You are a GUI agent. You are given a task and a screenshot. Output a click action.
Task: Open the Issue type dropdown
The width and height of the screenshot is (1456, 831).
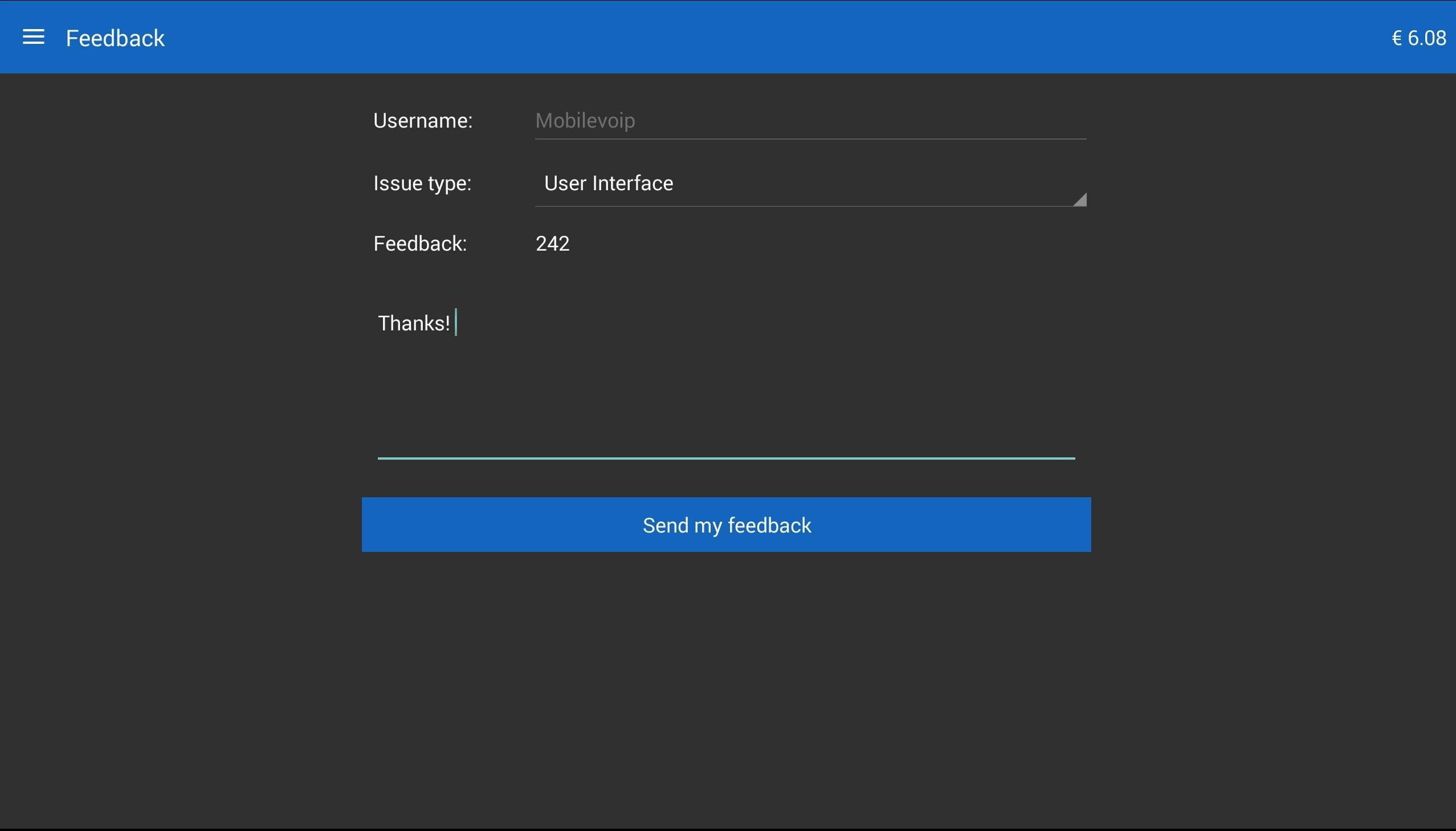(810, 184)
